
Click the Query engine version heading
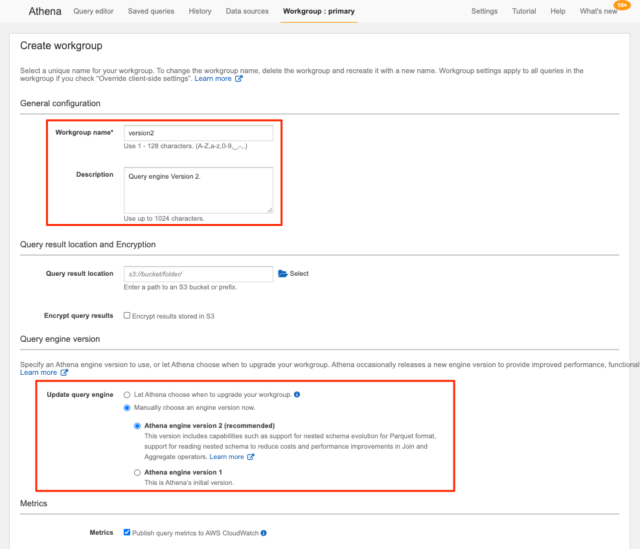(60, 339)
